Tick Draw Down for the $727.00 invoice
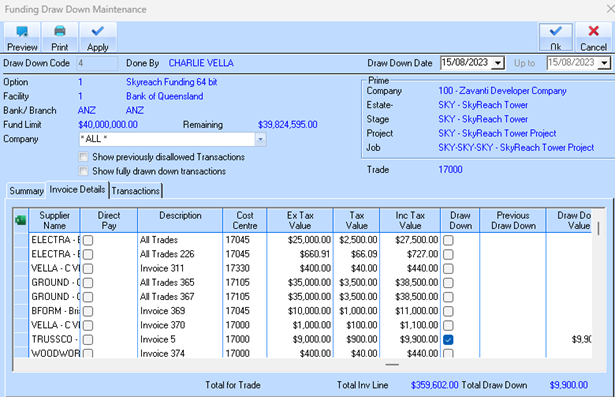This screenshot has width=615, height=397. (448, 255)
